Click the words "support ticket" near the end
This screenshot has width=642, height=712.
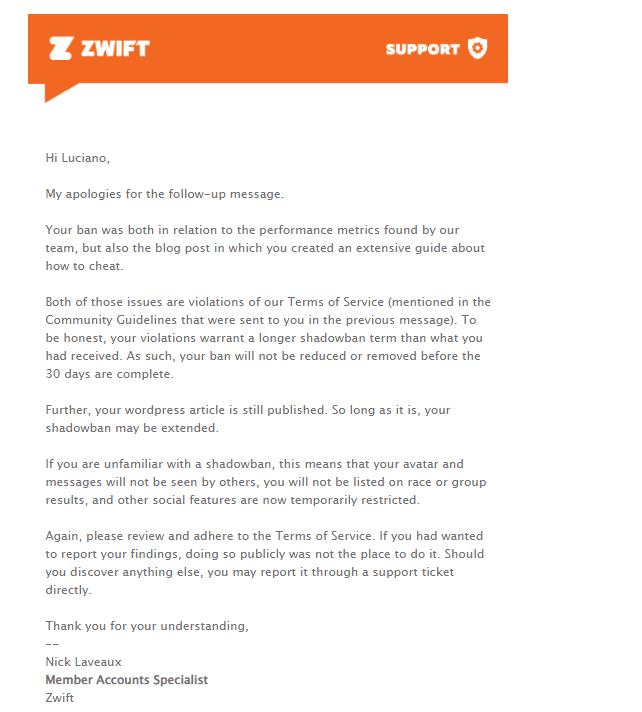(413, 572)
